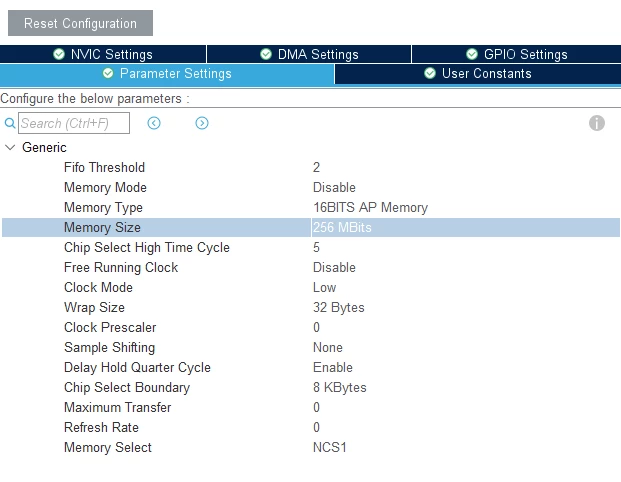Open the Memory Mode Disable value
Screen dimensions: 621x482
[334, 187]
